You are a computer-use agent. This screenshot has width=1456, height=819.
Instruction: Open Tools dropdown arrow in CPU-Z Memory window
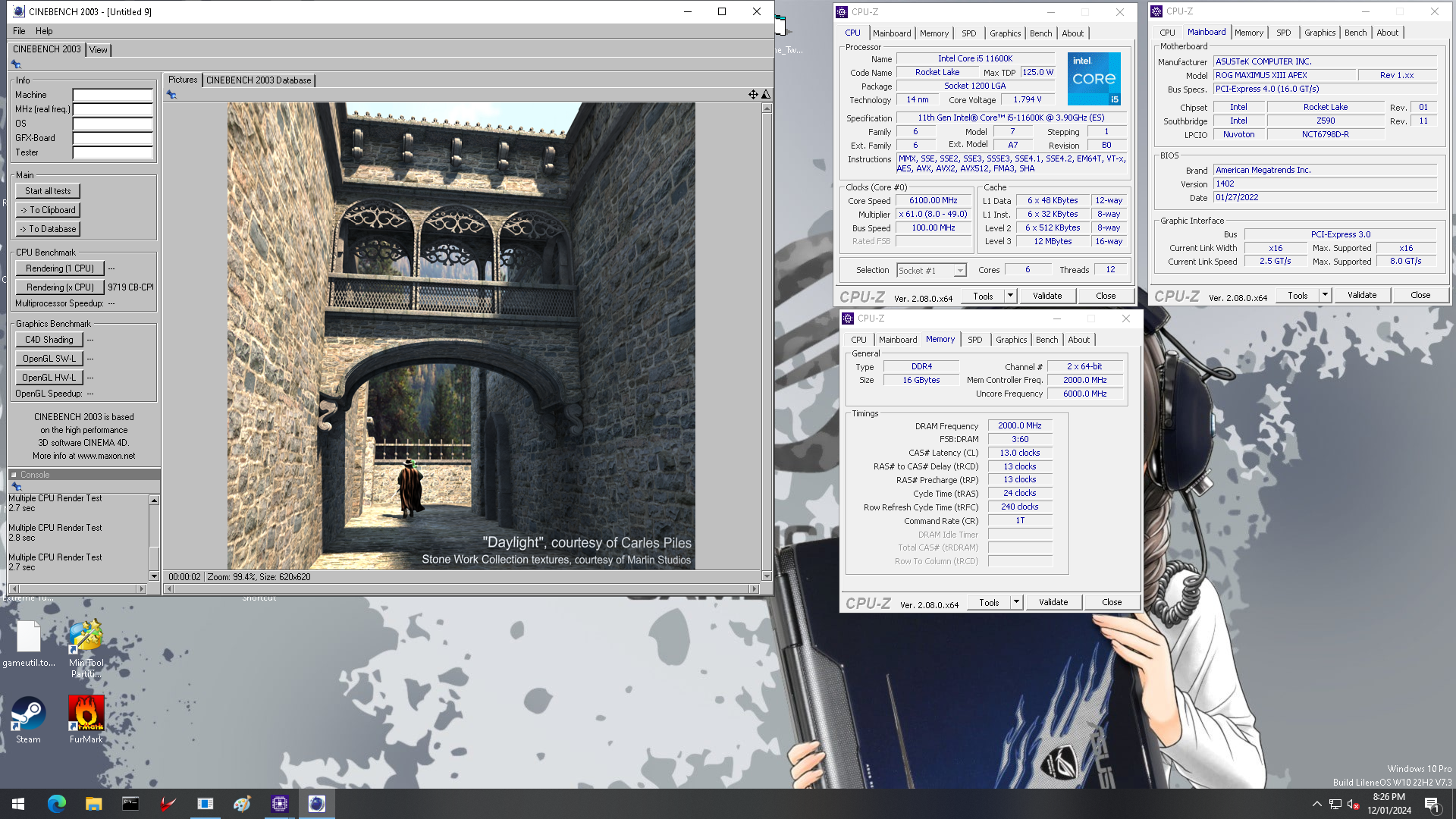coord(1016,602)
